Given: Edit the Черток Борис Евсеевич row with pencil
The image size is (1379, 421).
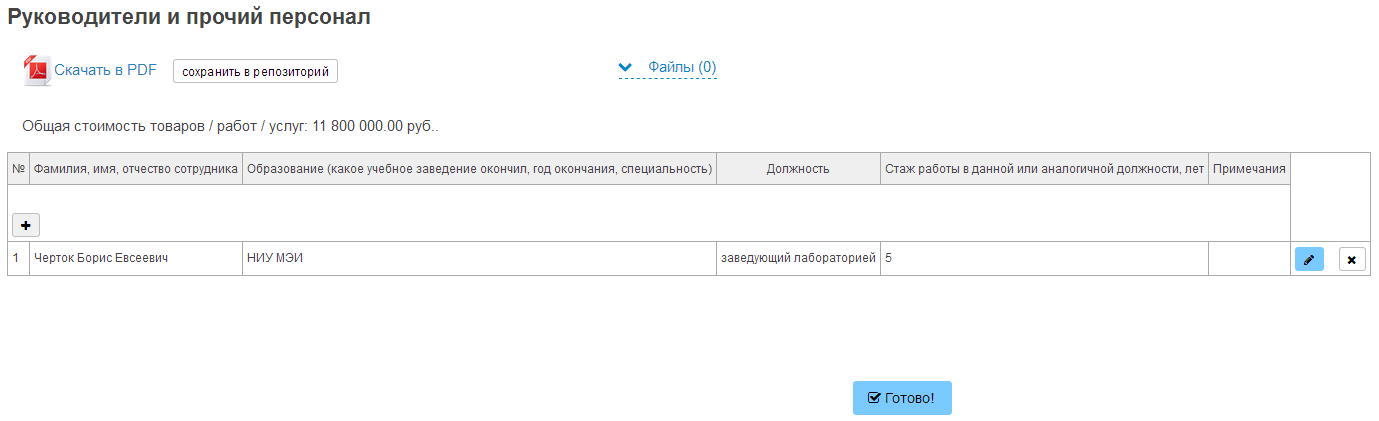Looking at the screenshot, I should [x=1309, y=260].
